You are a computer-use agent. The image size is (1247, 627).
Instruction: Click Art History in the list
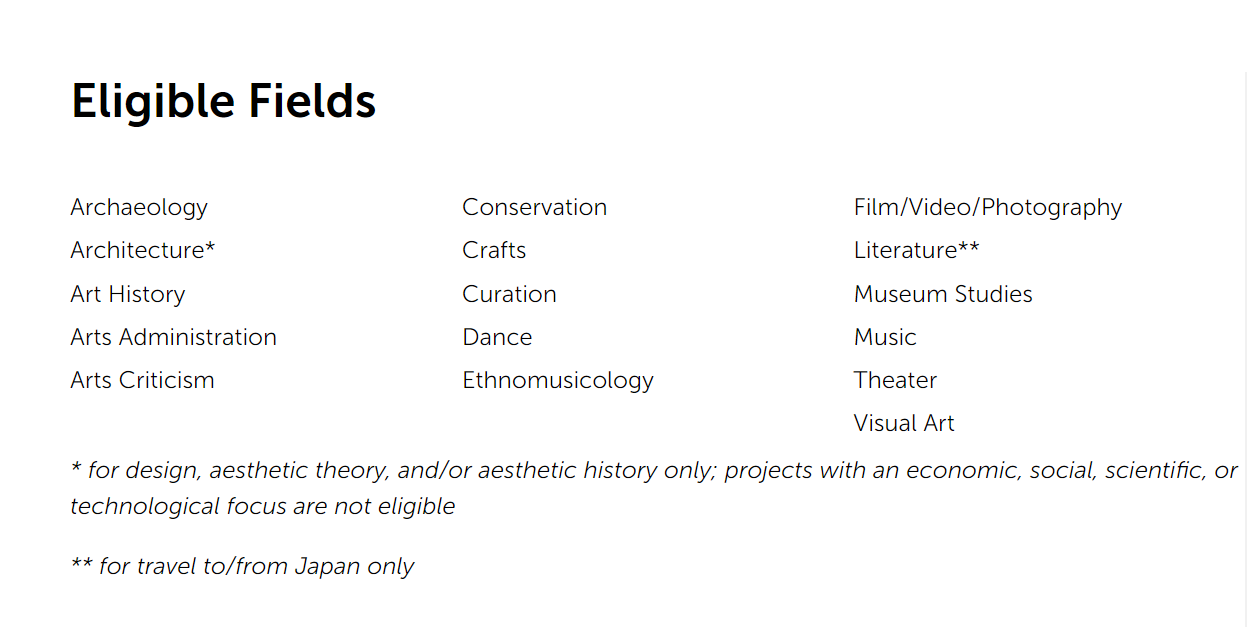pos(128,294)
